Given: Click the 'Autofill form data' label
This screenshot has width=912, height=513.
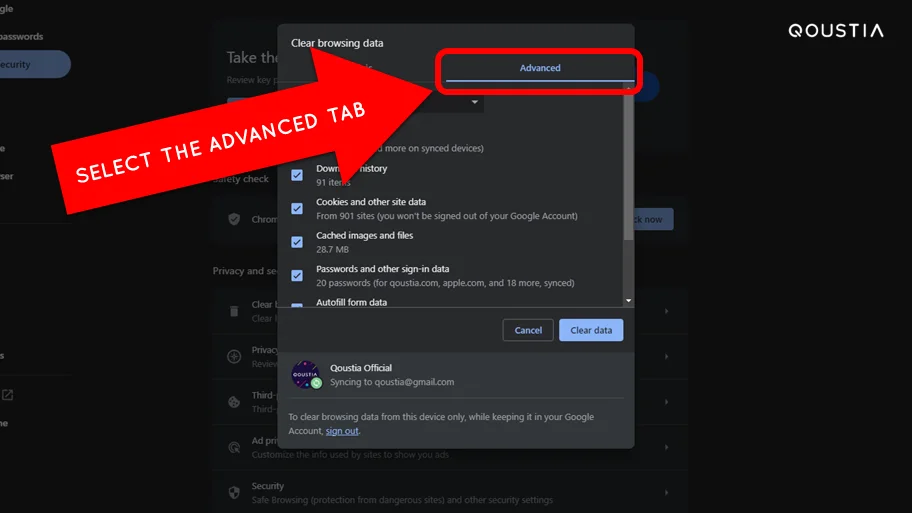Looking at the screenshot, I should click(351, 302).
